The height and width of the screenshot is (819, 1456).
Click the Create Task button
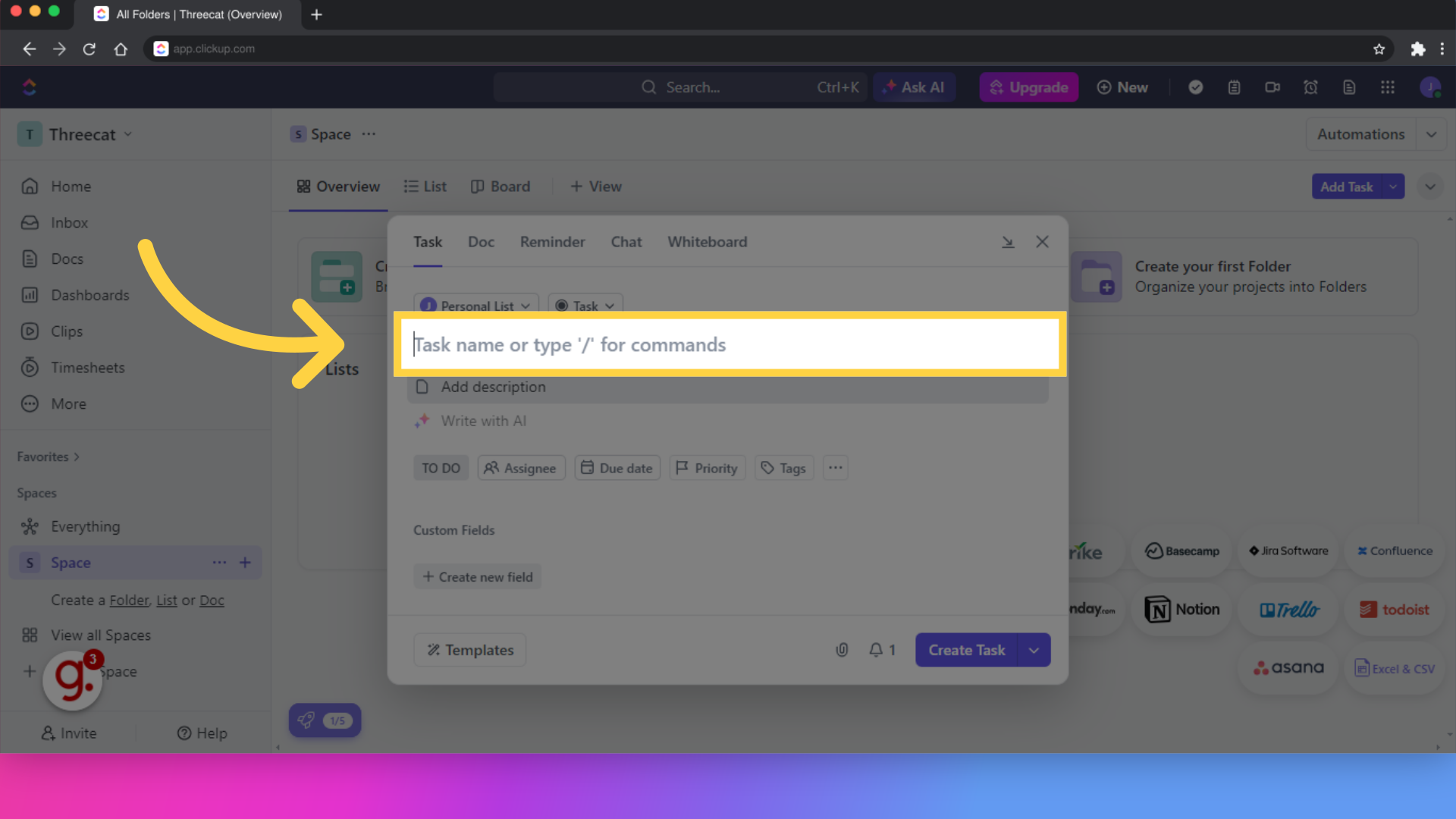click(x=967, y=650)
